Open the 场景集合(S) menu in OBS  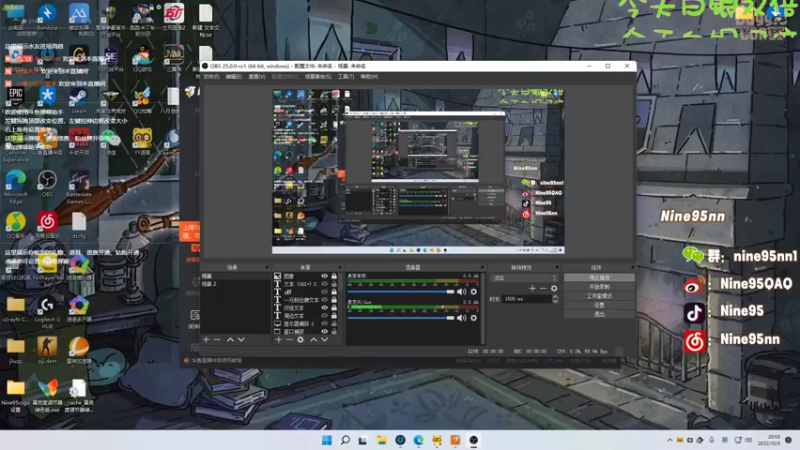coord(318,77)
